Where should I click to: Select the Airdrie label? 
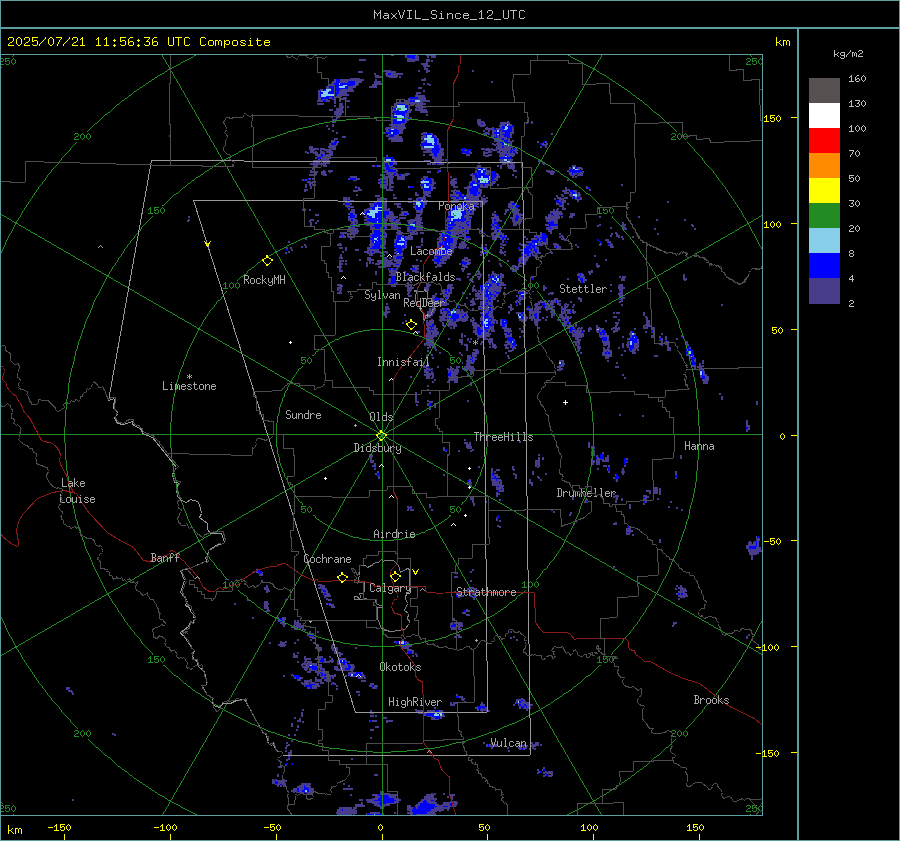[394, 534]
